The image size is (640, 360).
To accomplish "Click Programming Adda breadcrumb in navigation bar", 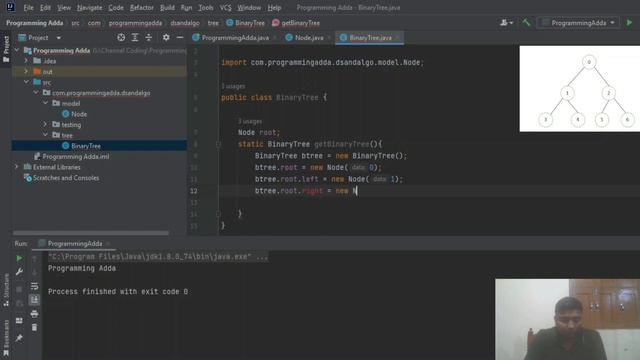I will (35, 23).
